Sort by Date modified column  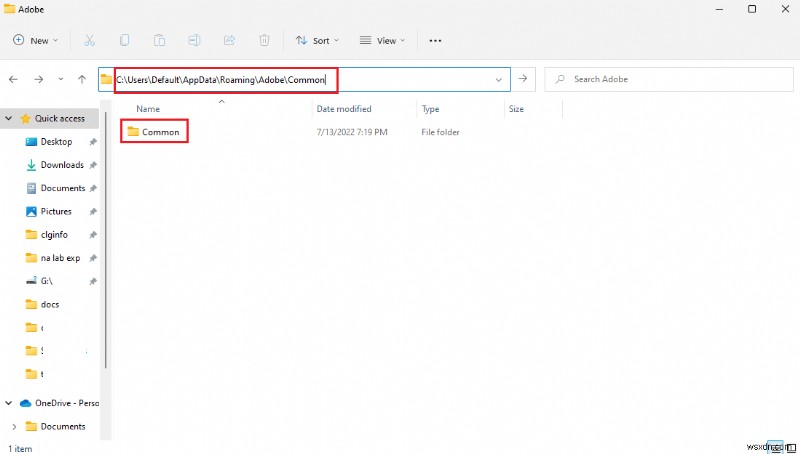pyautogui.click(x=344, y=109)
